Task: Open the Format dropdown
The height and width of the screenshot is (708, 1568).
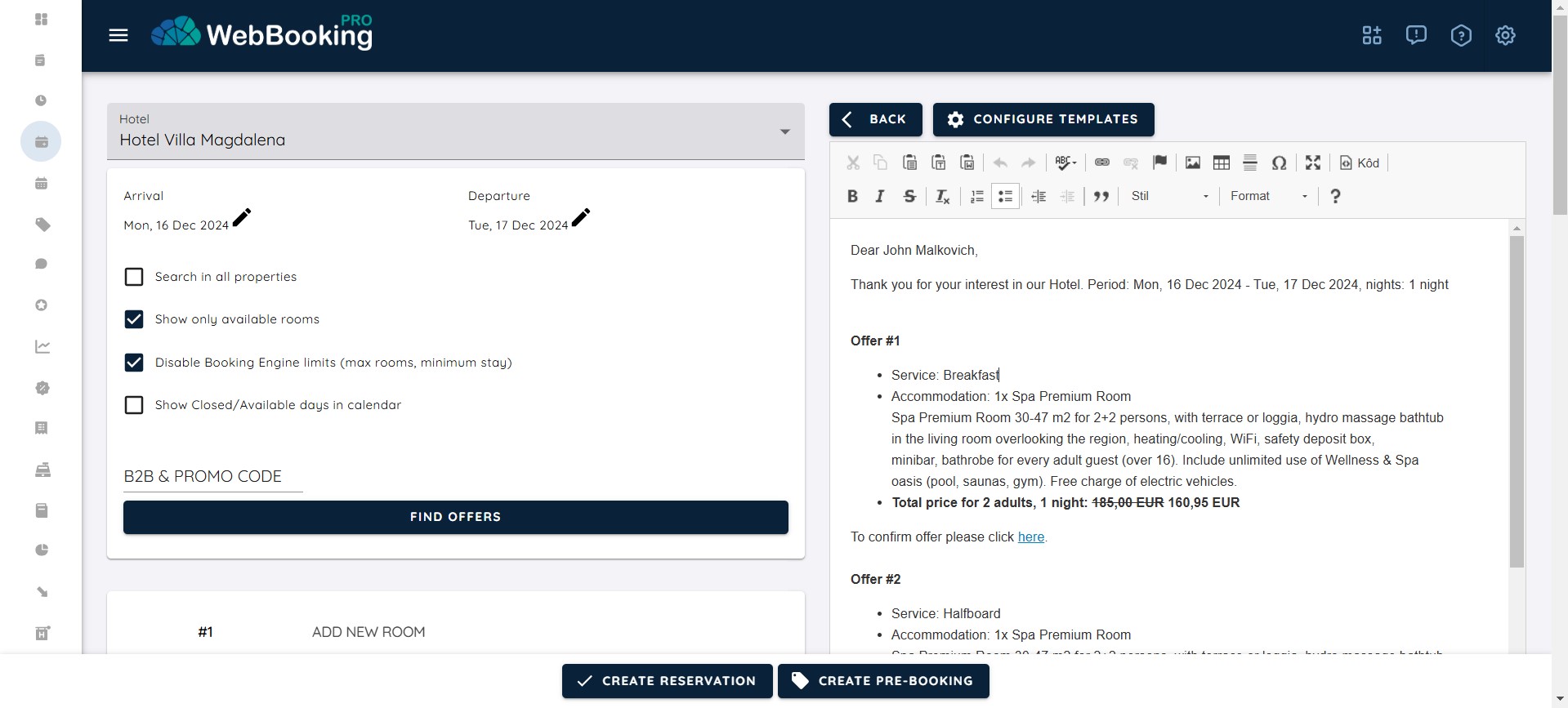Action: (1268, 196)
